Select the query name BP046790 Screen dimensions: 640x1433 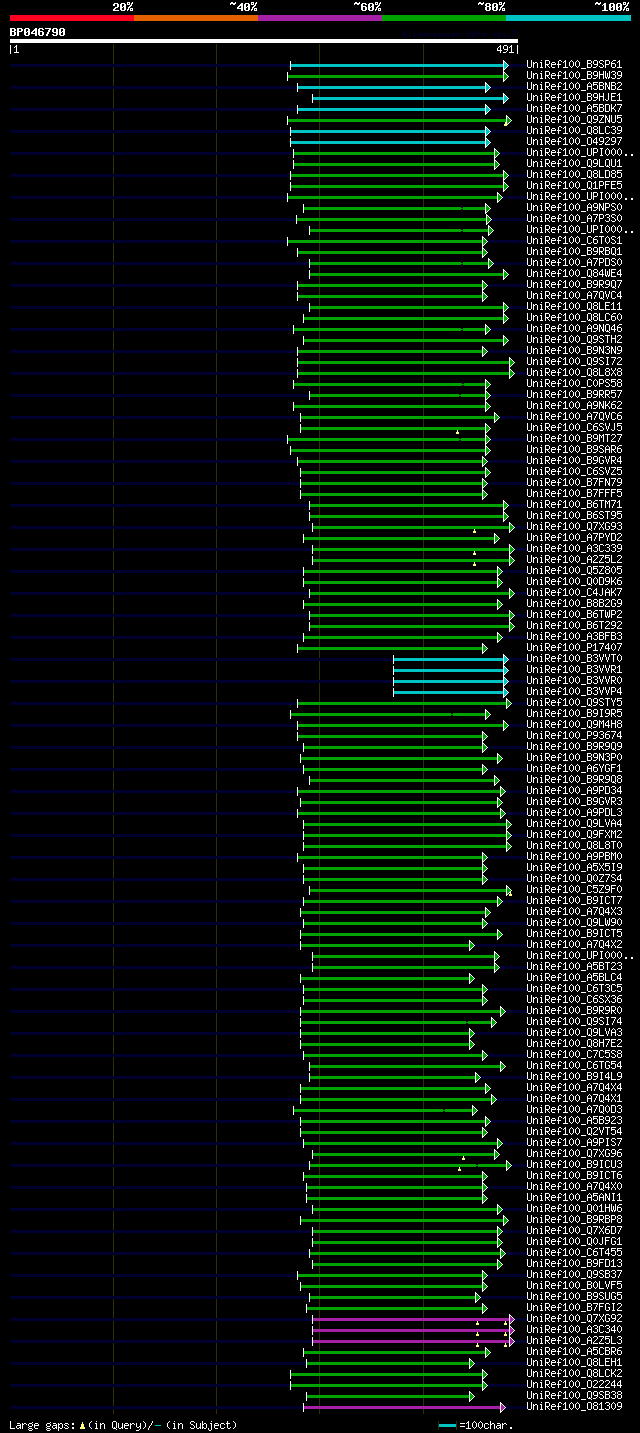[37, 32]
